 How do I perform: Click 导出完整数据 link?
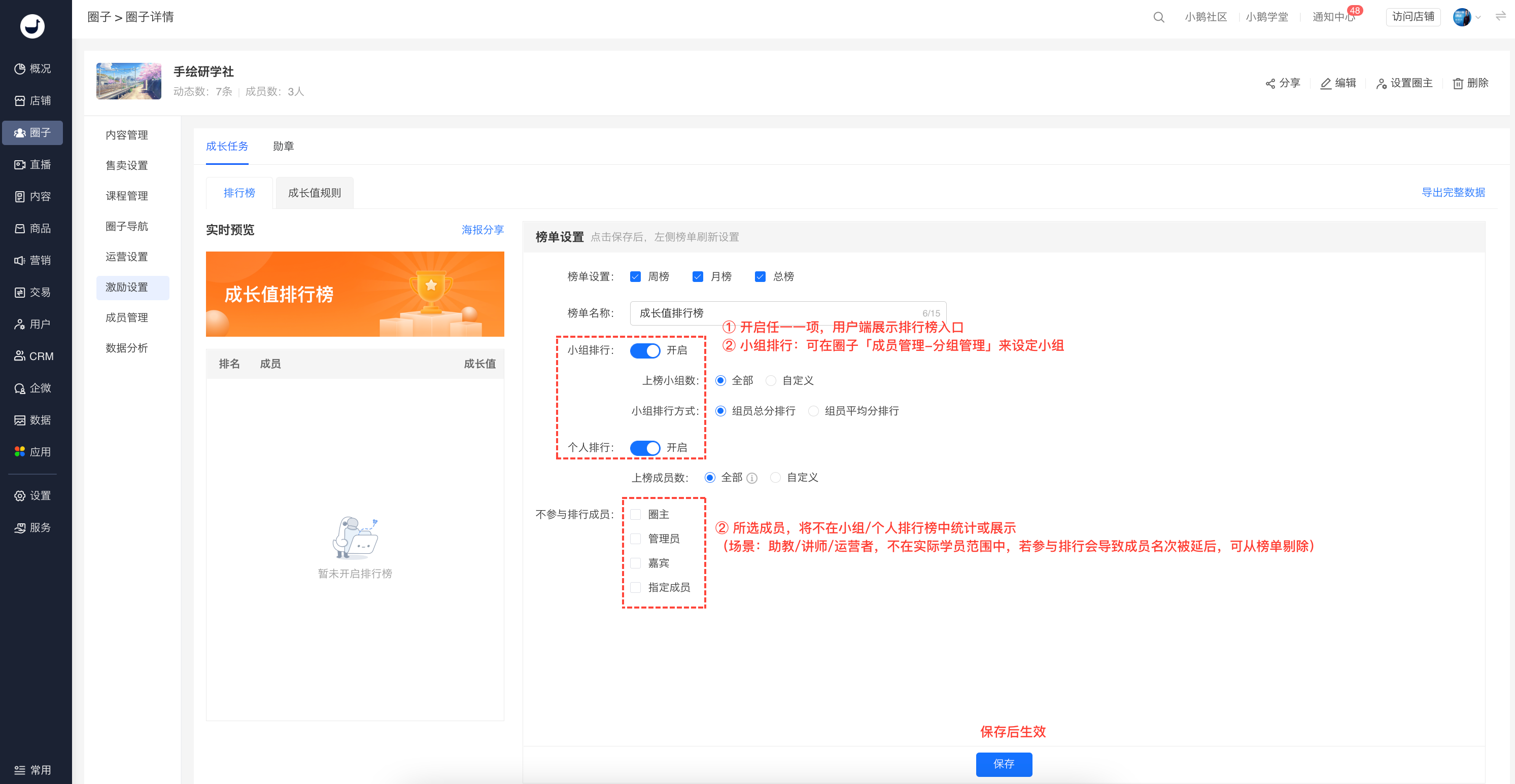click(1453, 193)
